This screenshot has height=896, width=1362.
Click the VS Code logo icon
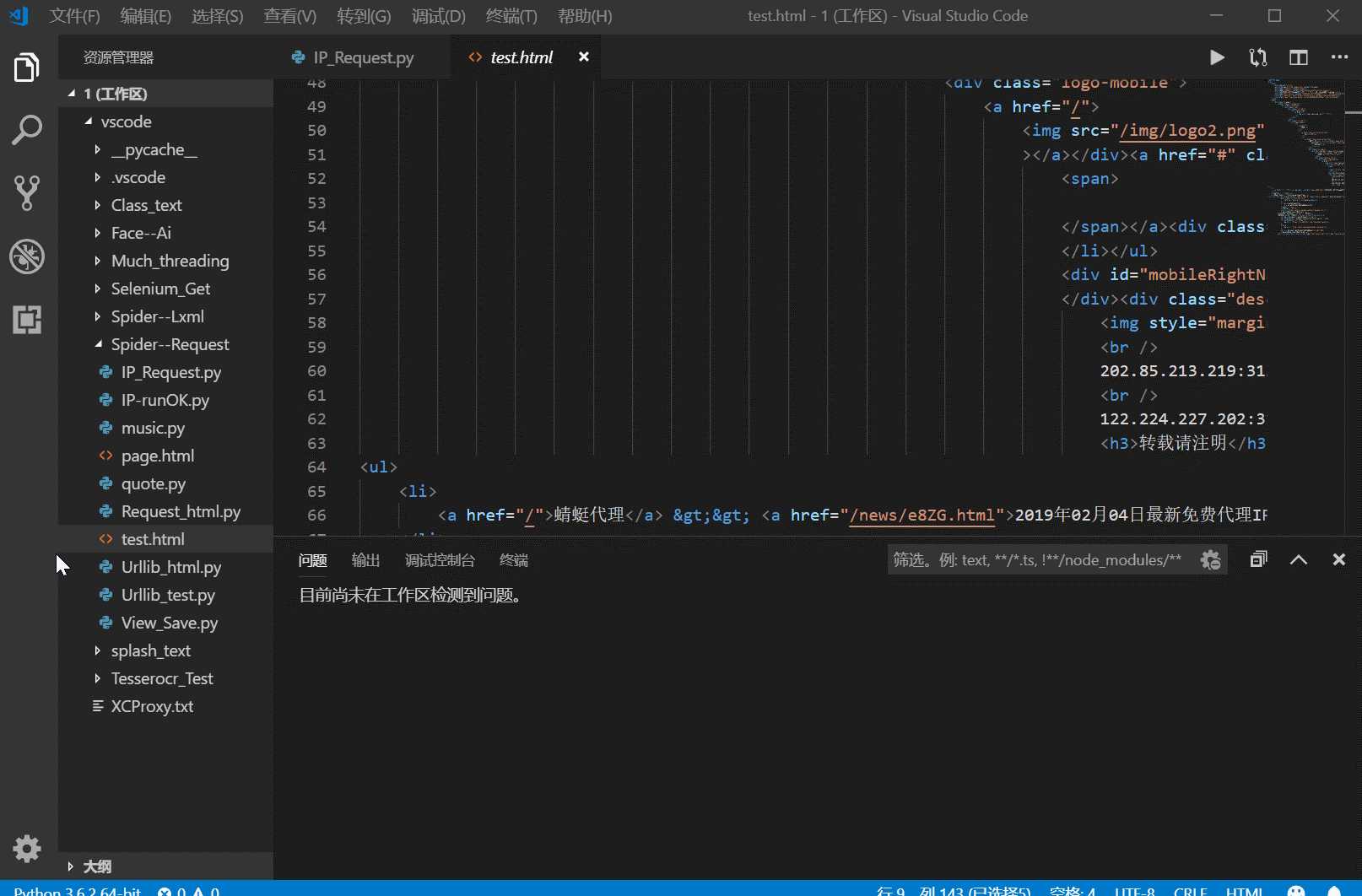point(19,16)
